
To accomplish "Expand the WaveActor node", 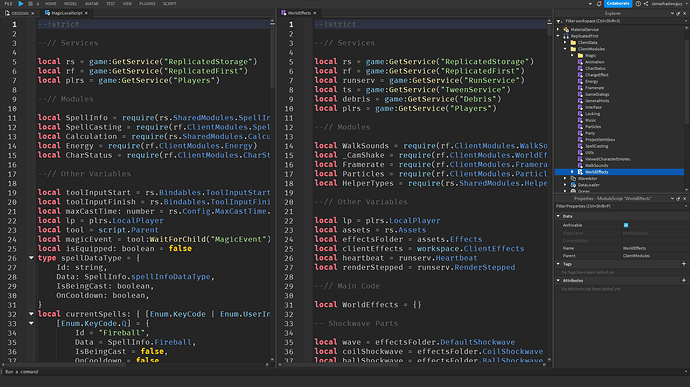I will 565,178.
